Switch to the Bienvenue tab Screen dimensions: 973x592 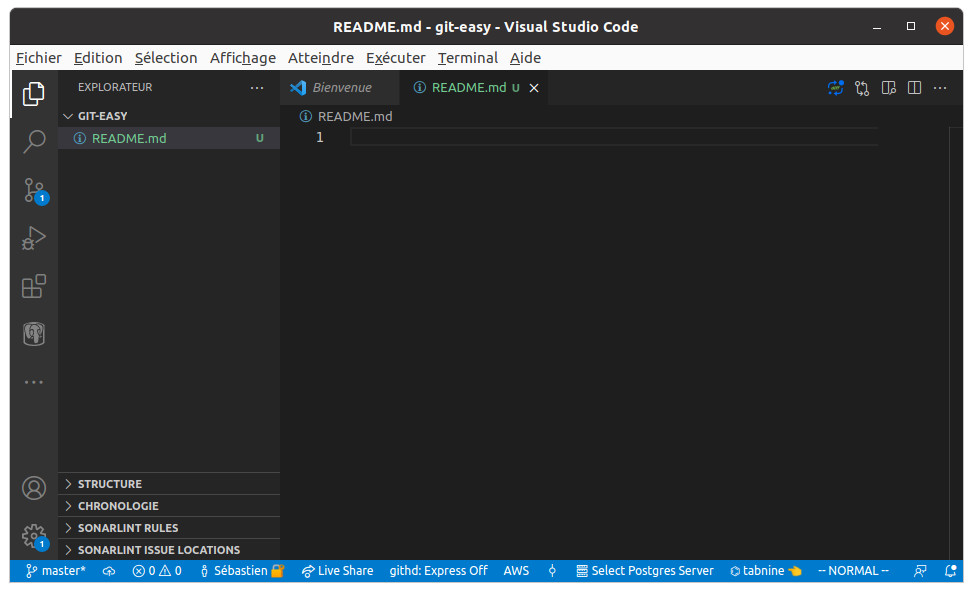[339, 87]
